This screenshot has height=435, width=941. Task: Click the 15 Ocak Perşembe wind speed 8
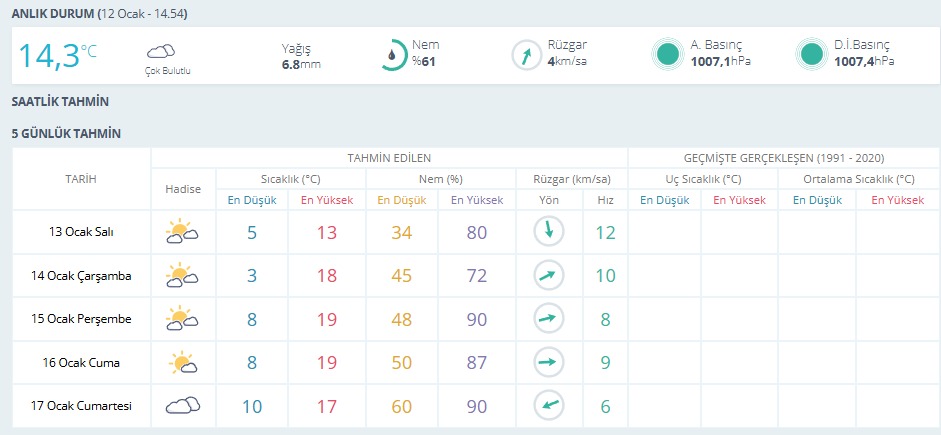pyautogui.click(x=606, y=319)
